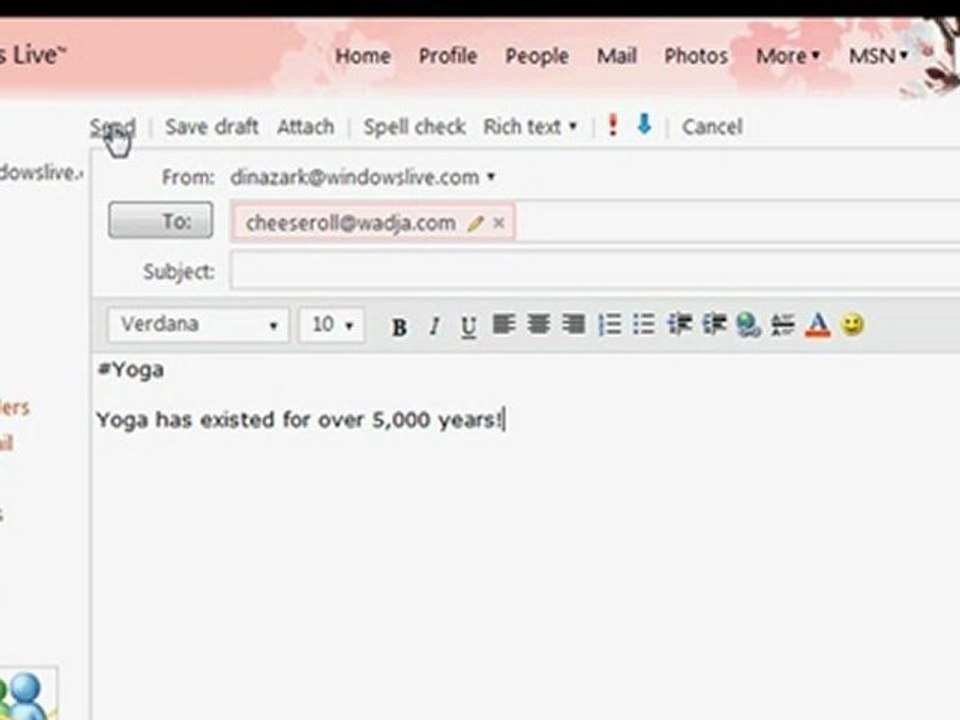Click the Send button
Screen dimensions: 960x720
[113, 127]
